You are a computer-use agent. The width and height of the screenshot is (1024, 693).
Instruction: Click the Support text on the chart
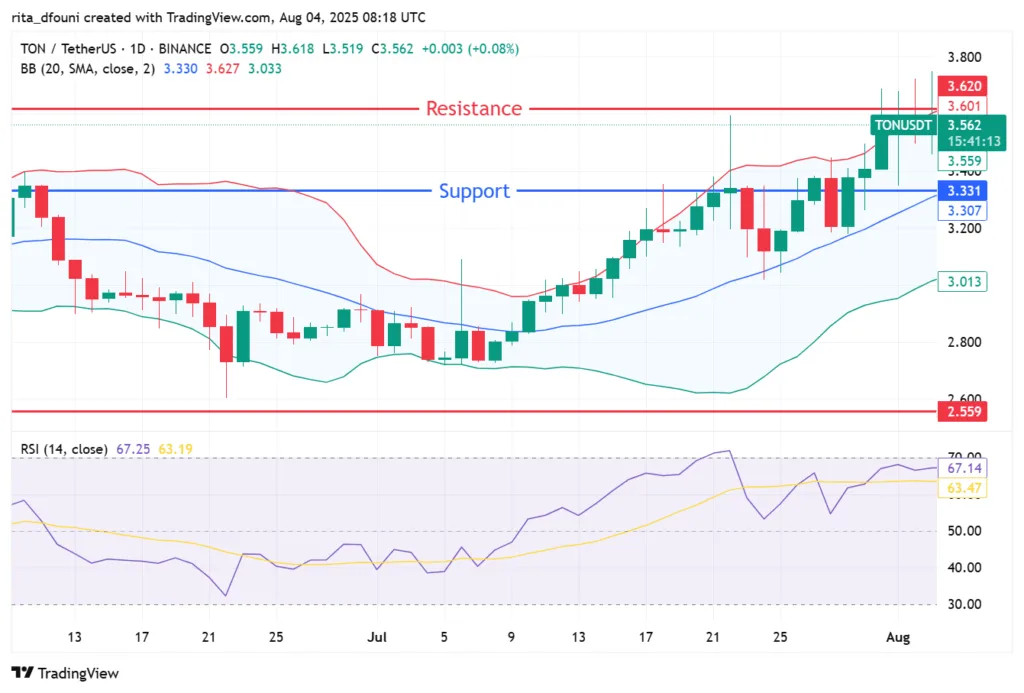(x=474, y=191)
